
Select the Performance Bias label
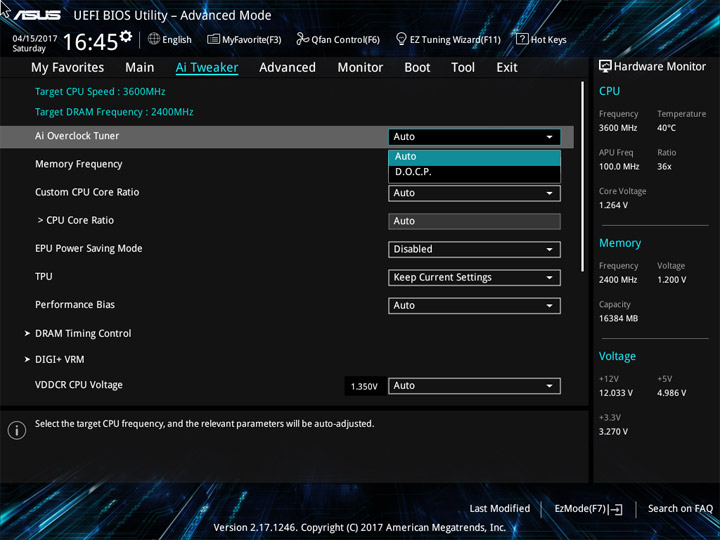[x=75, y=304]
